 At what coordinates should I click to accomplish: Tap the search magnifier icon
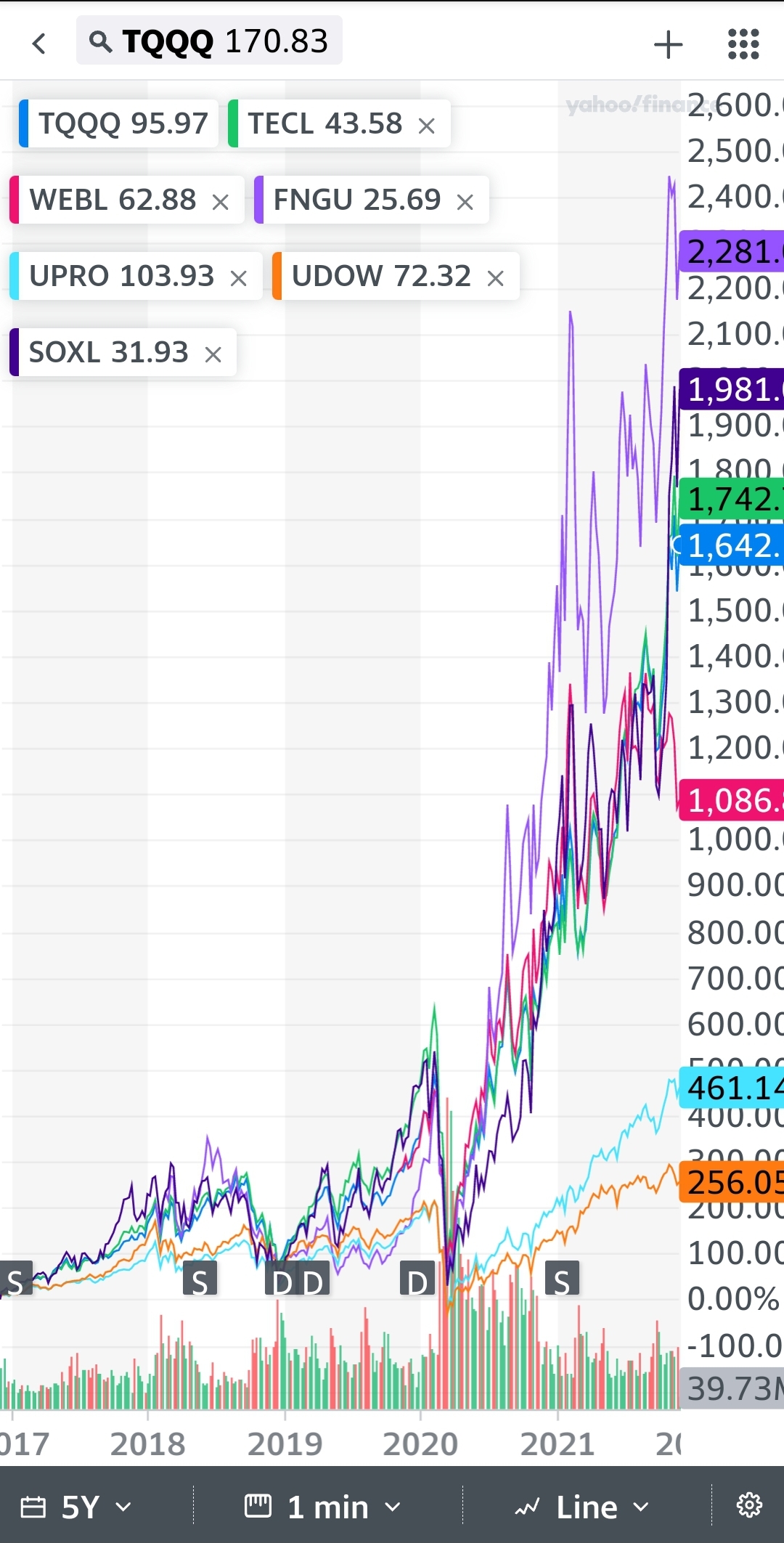tap(100, 42)
